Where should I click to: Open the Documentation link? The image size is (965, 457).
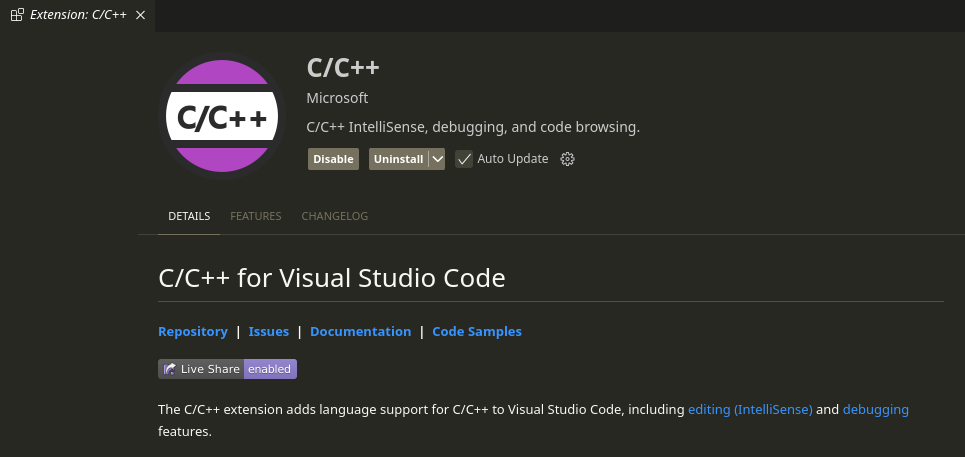click(361, 332)
